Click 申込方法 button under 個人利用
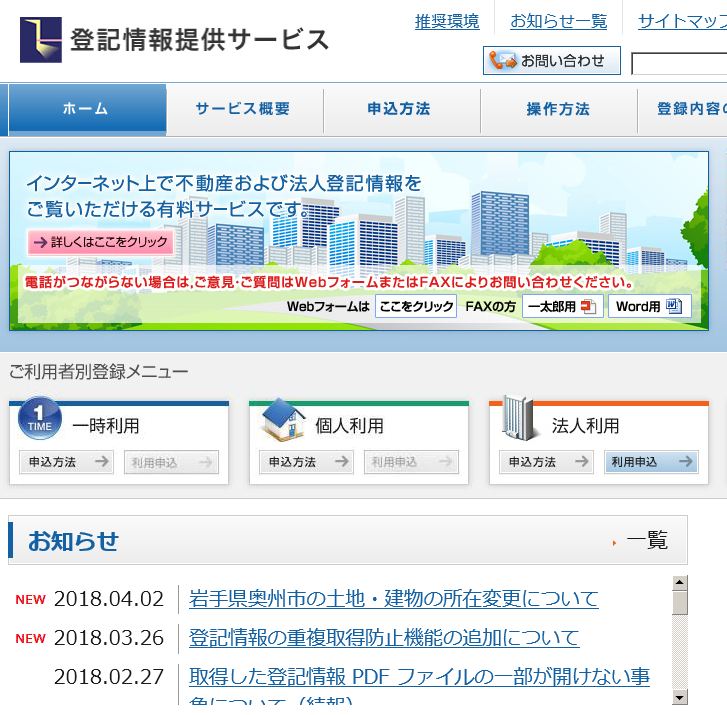This screenshot has height=715, width=727. pyautogui.click(x=306, y=462)
